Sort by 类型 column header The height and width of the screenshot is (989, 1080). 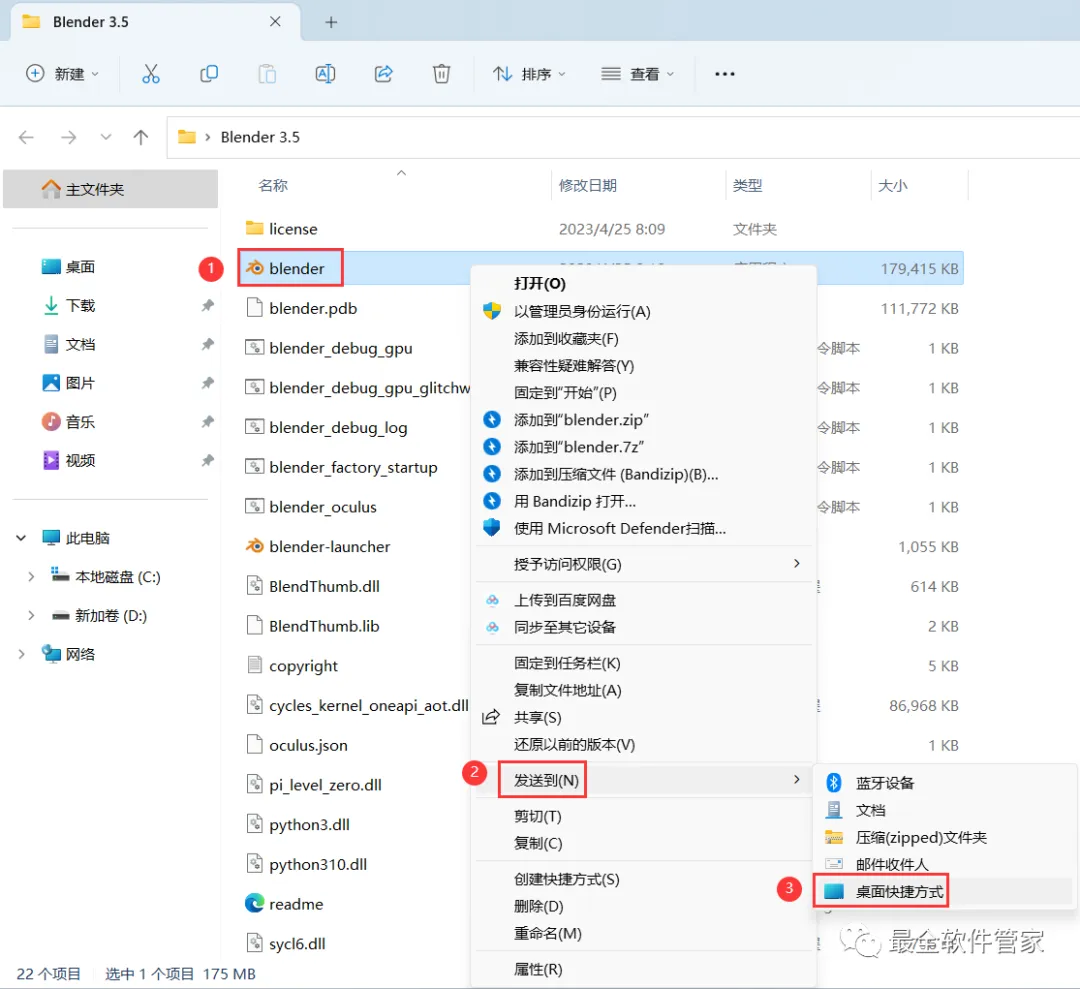747,185
